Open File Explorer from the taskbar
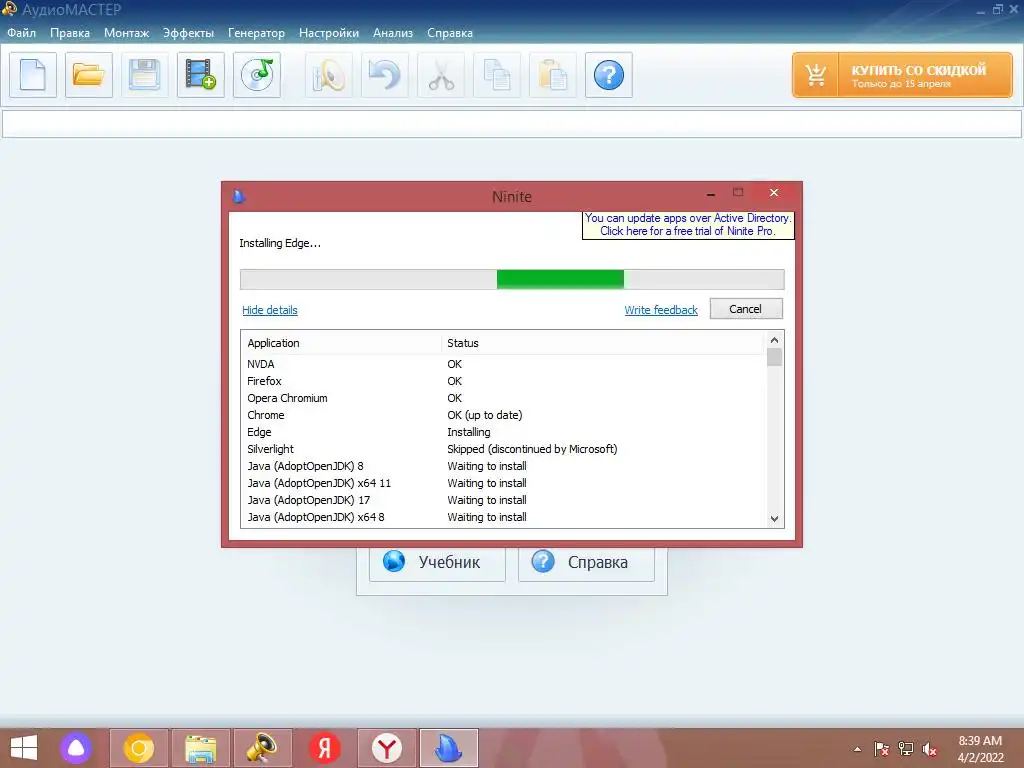Viewport: 1024px width, 768px height. 200,748
